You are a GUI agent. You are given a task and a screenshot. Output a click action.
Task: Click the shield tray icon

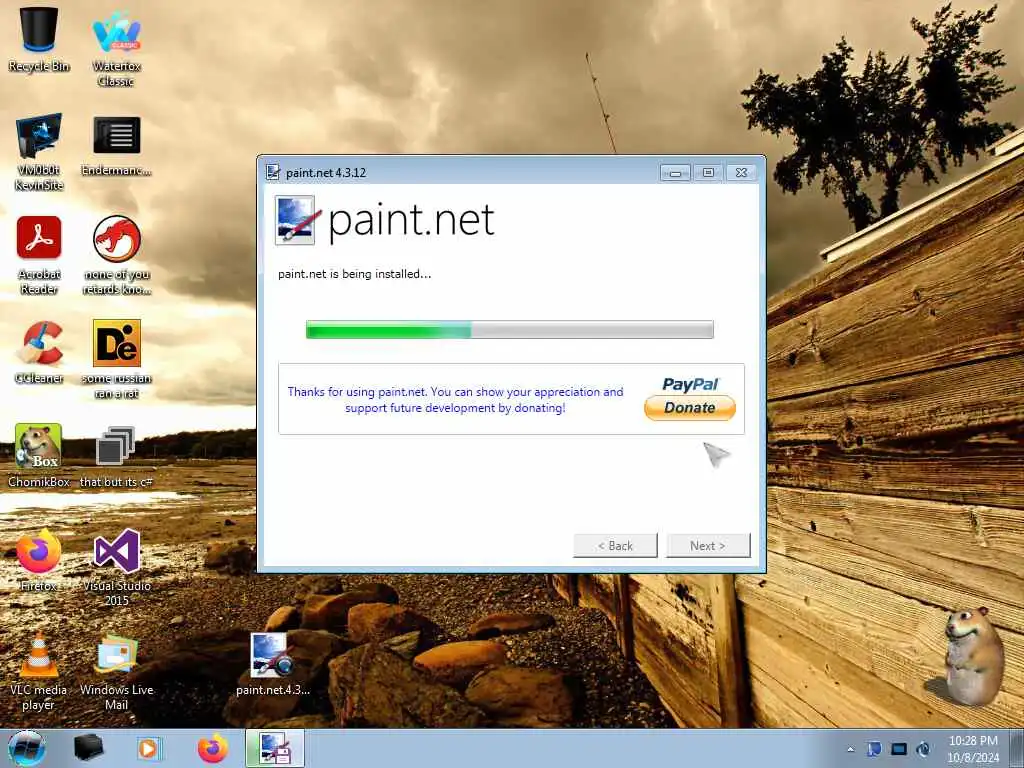tap(874, 749)
